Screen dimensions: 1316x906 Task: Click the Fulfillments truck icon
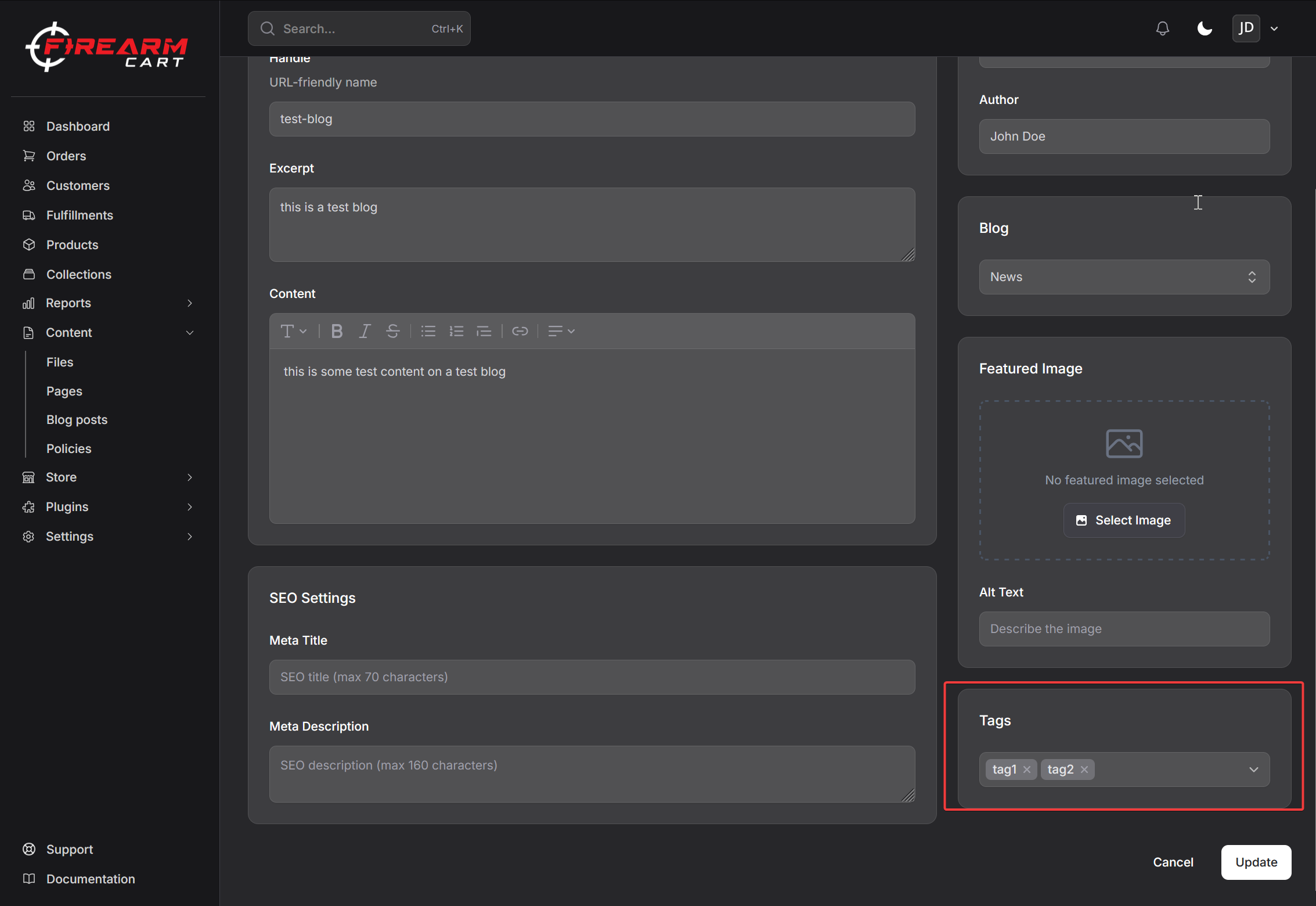(x=29, y=215)
